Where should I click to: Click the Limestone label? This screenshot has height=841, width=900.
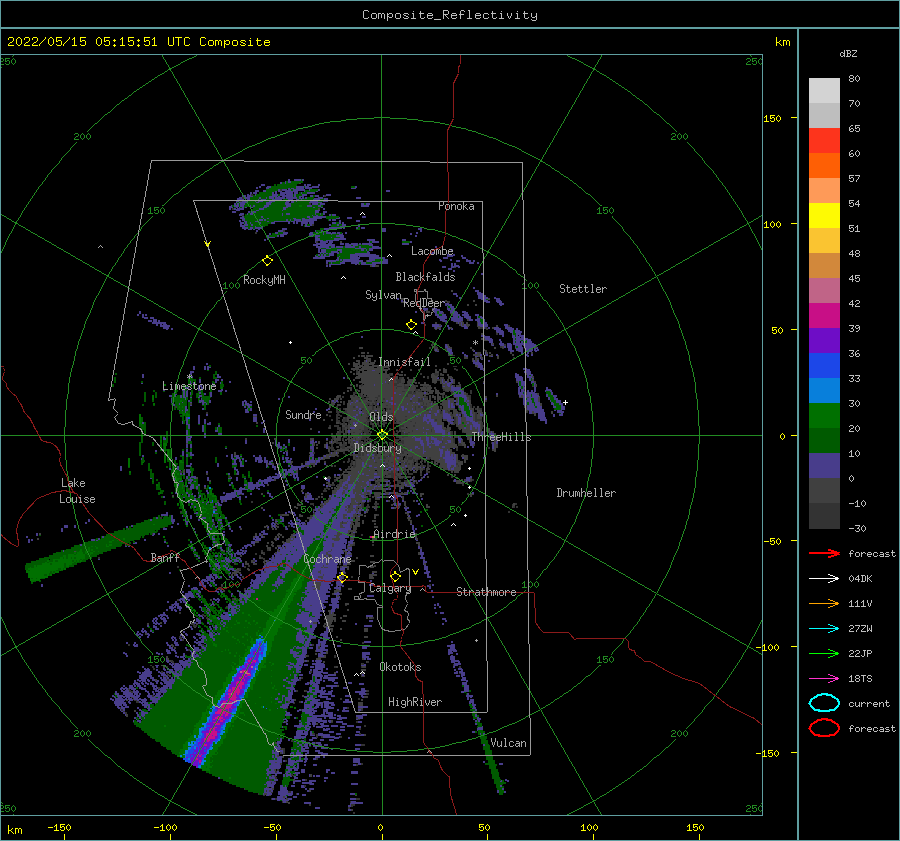189,386
